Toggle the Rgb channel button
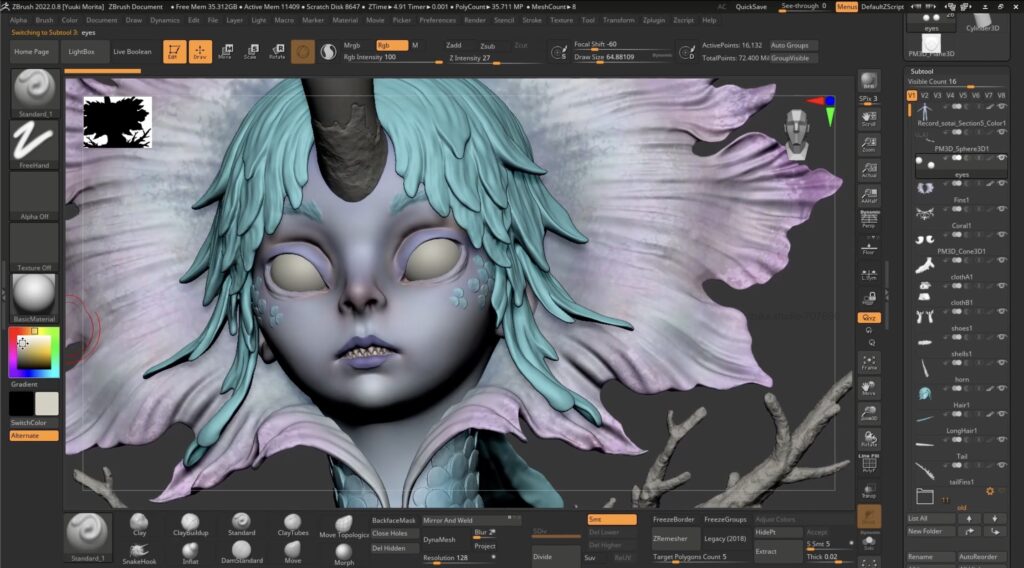 (391, 45)
